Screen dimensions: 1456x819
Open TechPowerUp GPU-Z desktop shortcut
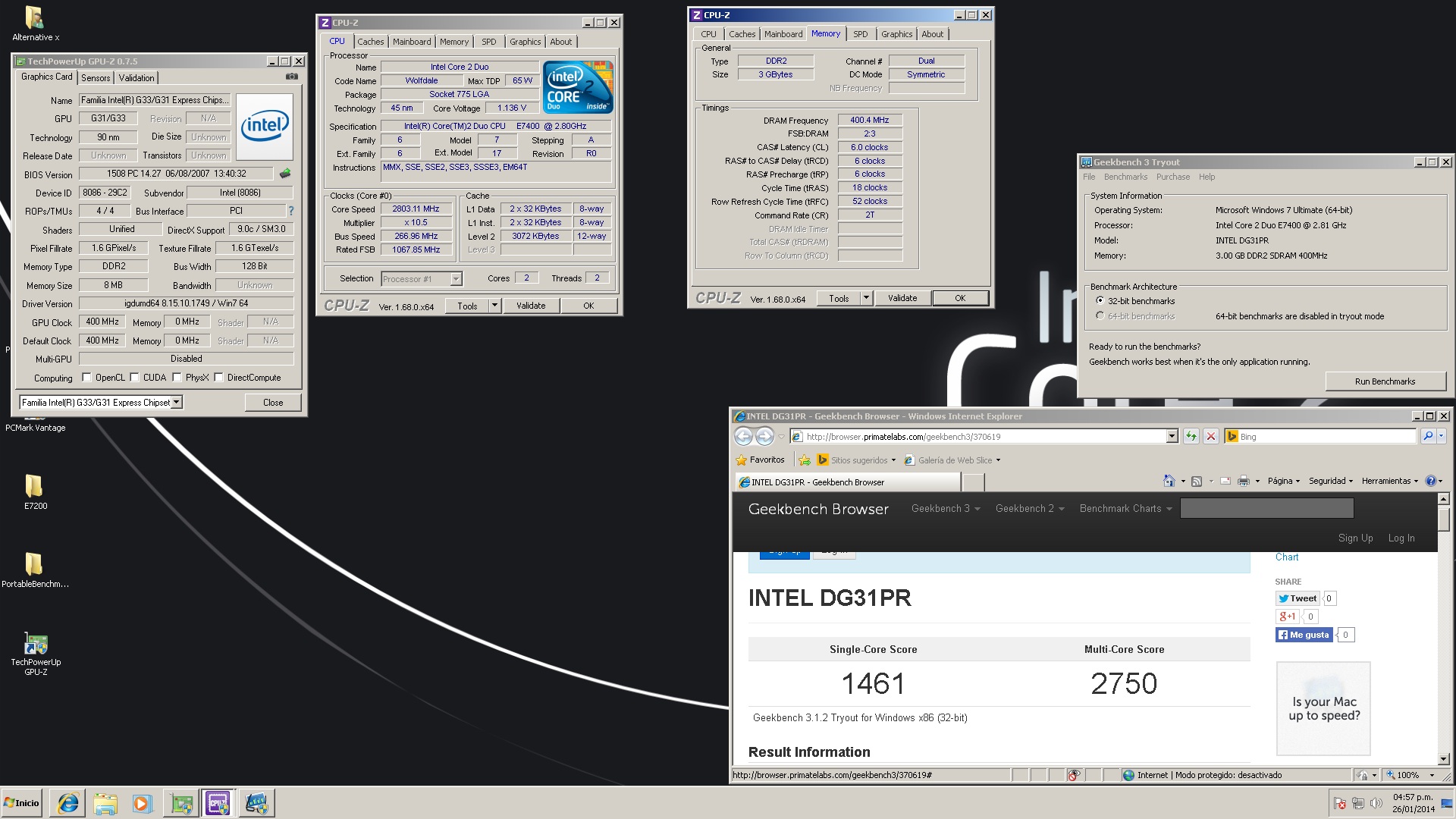pyautogui.click(x=36, y=654)
